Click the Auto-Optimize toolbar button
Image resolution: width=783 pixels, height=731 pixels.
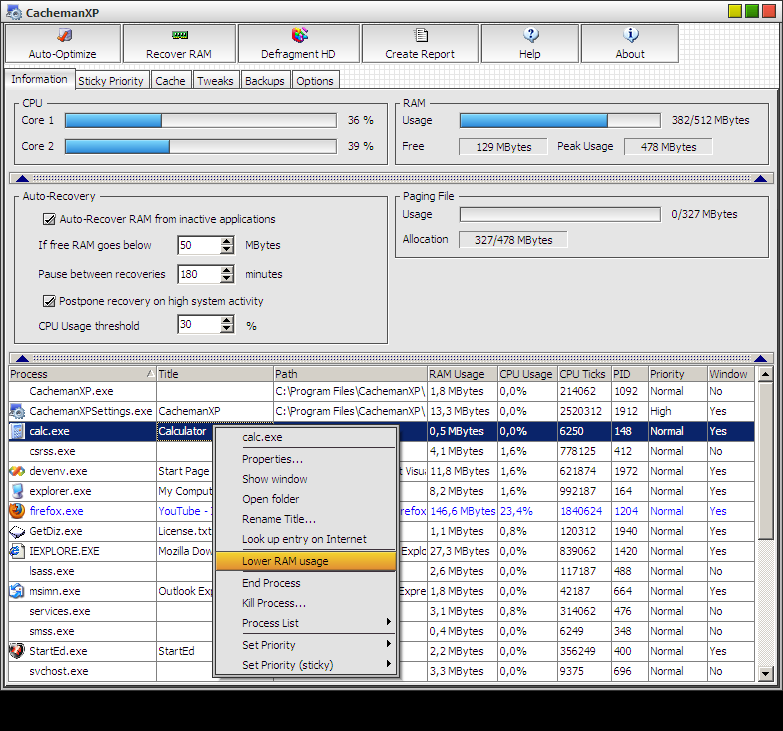tap(63, 43)
